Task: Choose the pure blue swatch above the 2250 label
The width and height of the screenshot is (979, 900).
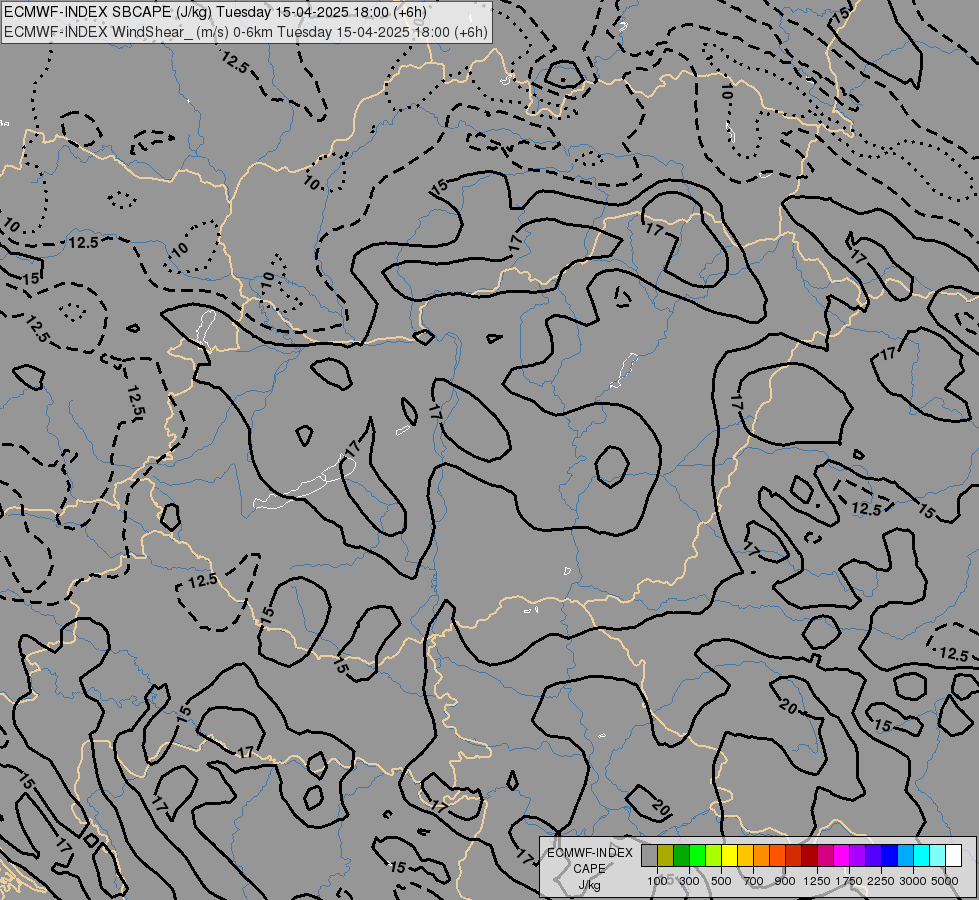Action: (x=890, y=856)
